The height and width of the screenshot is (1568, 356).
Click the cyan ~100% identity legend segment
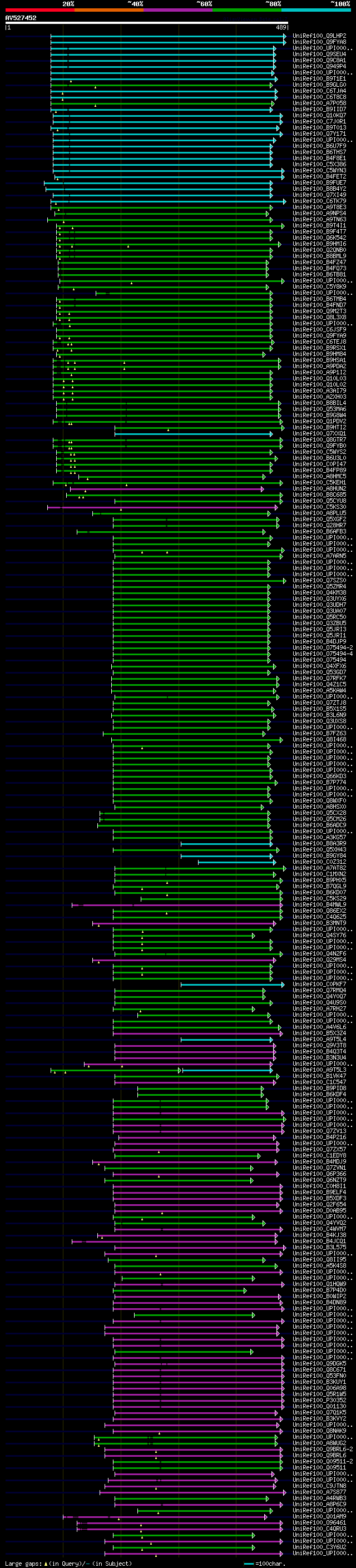point(316,10)
